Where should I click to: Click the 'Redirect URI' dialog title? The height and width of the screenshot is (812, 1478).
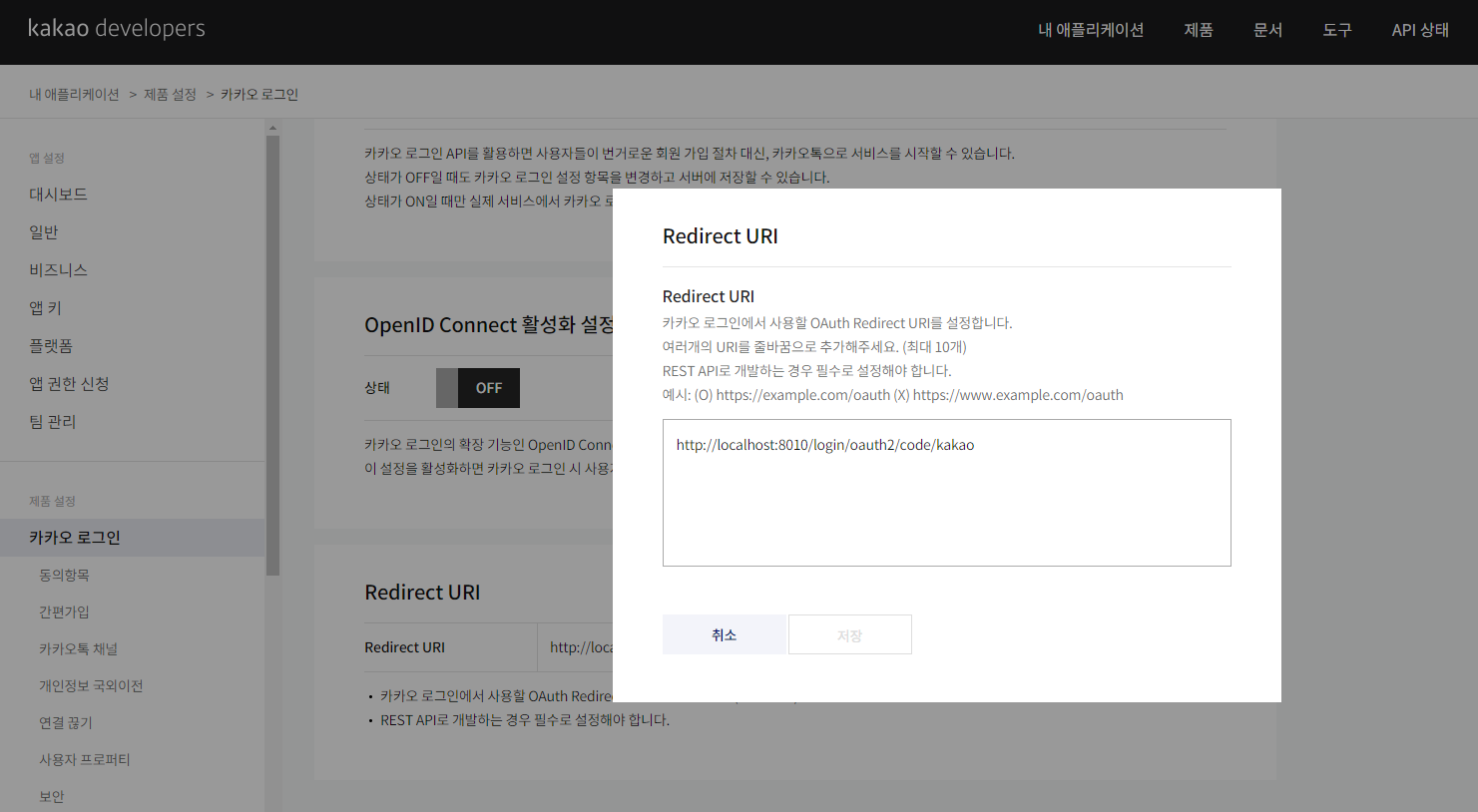pos(721,236)
